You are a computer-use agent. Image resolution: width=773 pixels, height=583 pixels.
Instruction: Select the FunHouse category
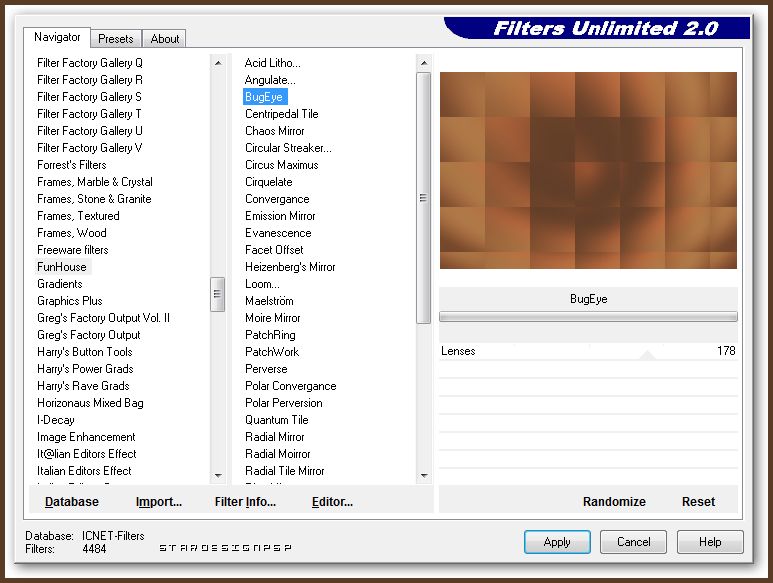62,267
